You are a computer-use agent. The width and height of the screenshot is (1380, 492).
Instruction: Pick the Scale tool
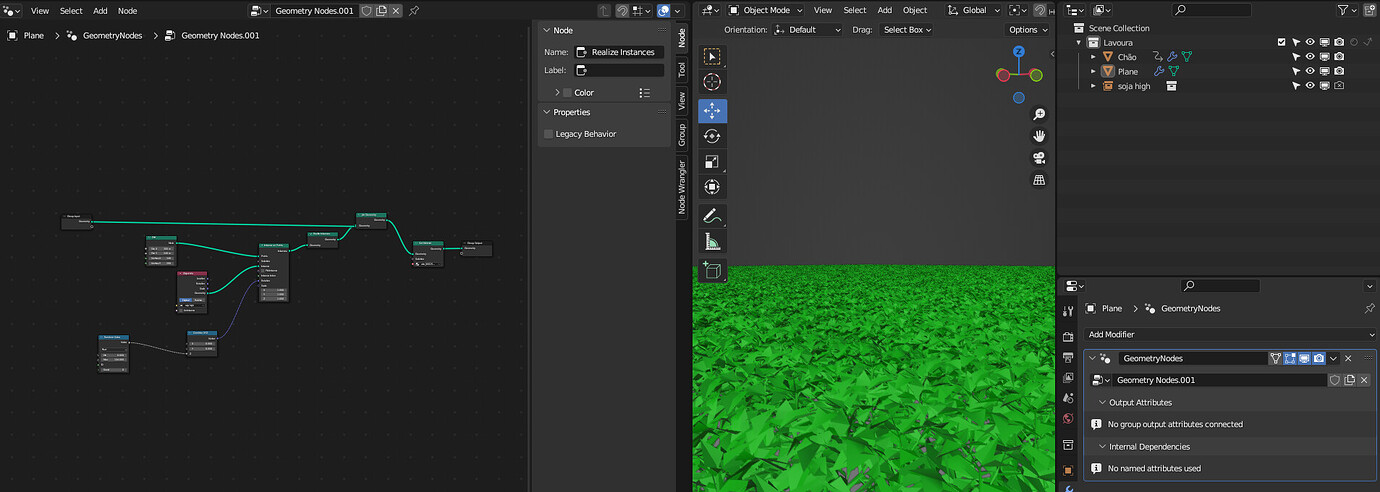click(712, 161)
